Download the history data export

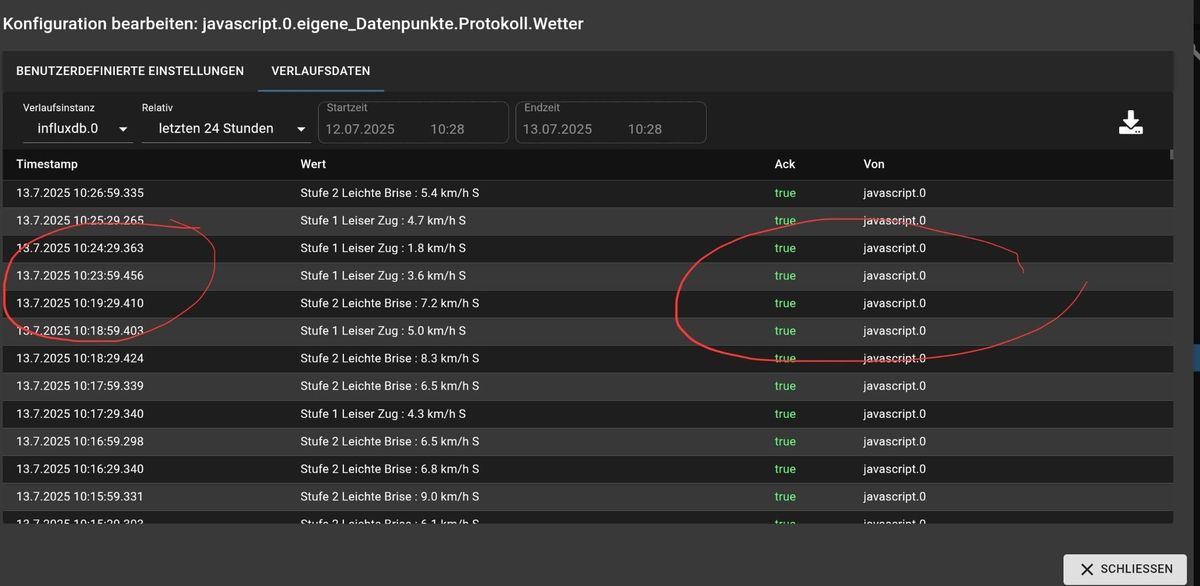pyautogui.click(x=1130, y=123)
